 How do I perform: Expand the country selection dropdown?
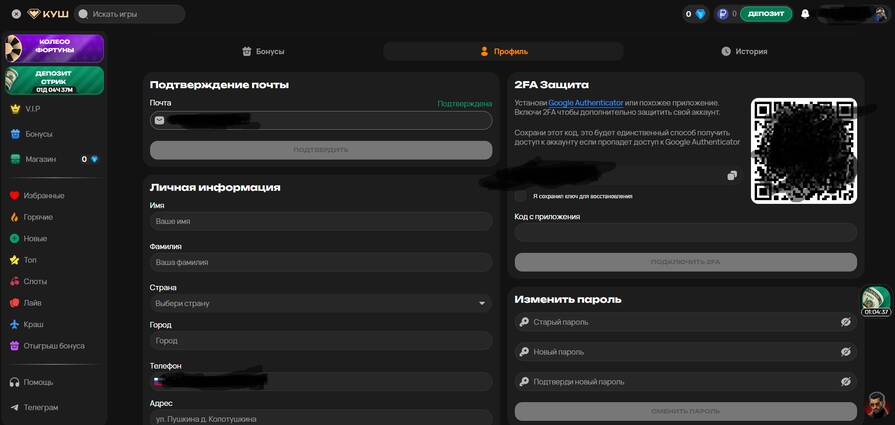pos(481,303)
